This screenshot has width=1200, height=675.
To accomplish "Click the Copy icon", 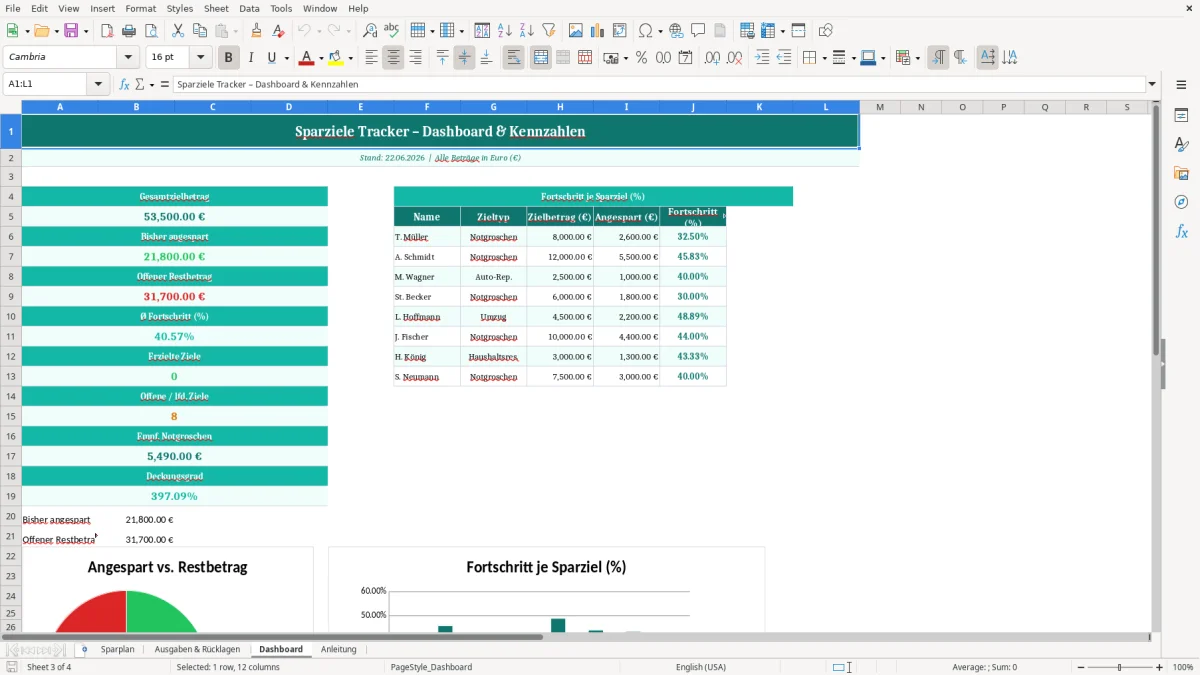I will (200, 31).
